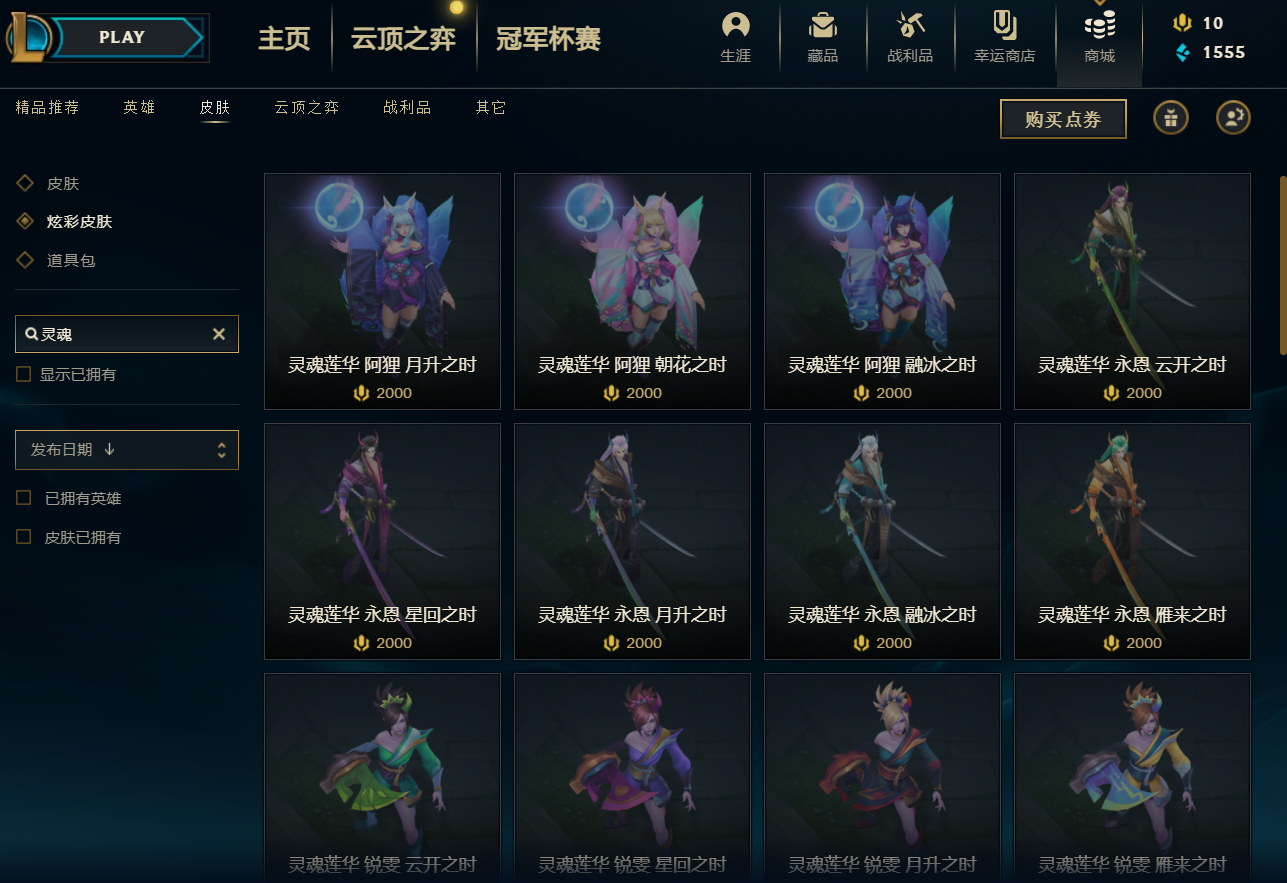The width and height of the screenshot is (1287, 883).
Task: Check the 已拥有英雄 checkbox
Action: [x=23, y=498]
